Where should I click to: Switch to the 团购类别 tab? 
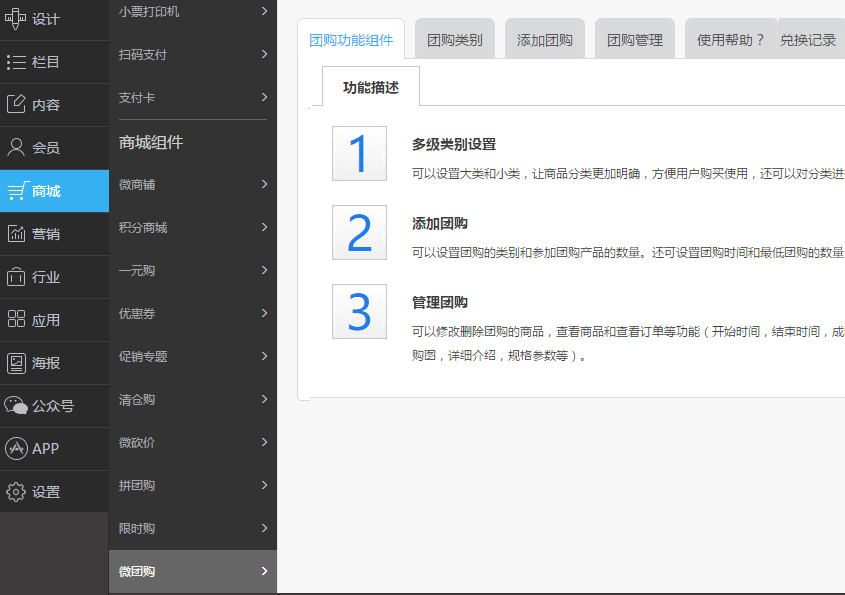tap(454, 40)
